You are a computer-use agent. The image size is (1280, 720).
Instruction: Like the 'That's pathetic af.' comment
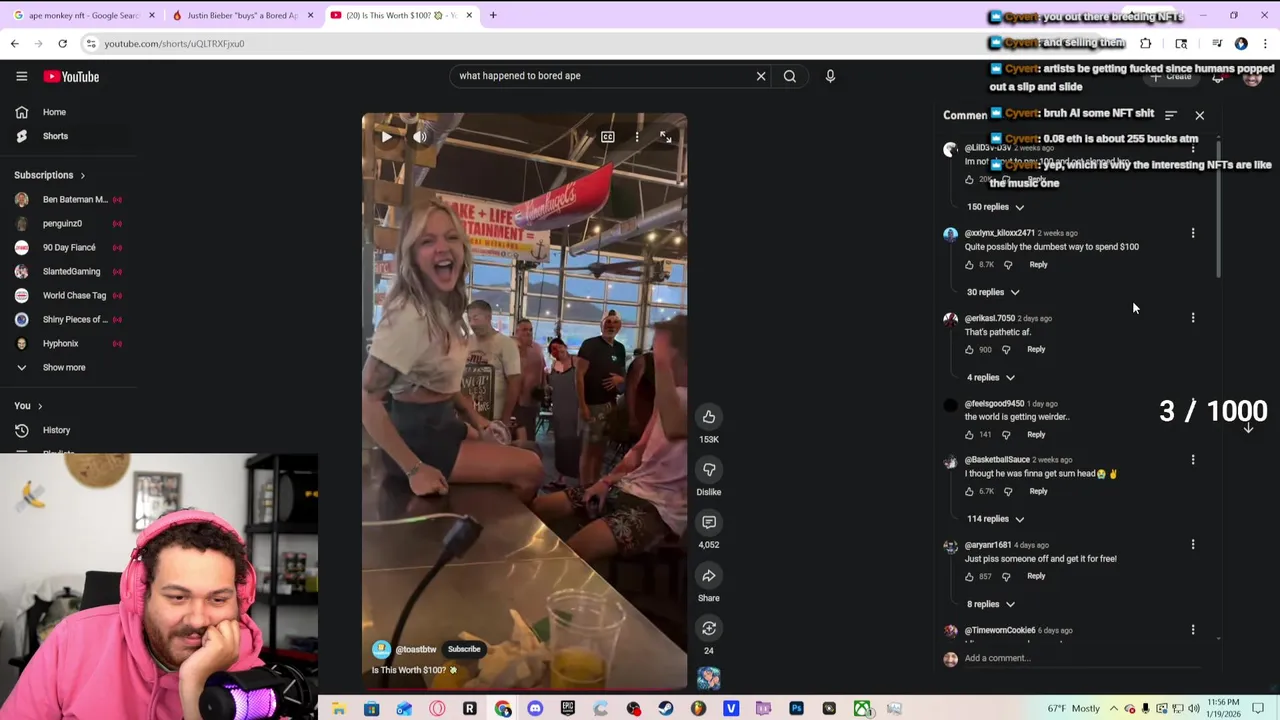969,350
